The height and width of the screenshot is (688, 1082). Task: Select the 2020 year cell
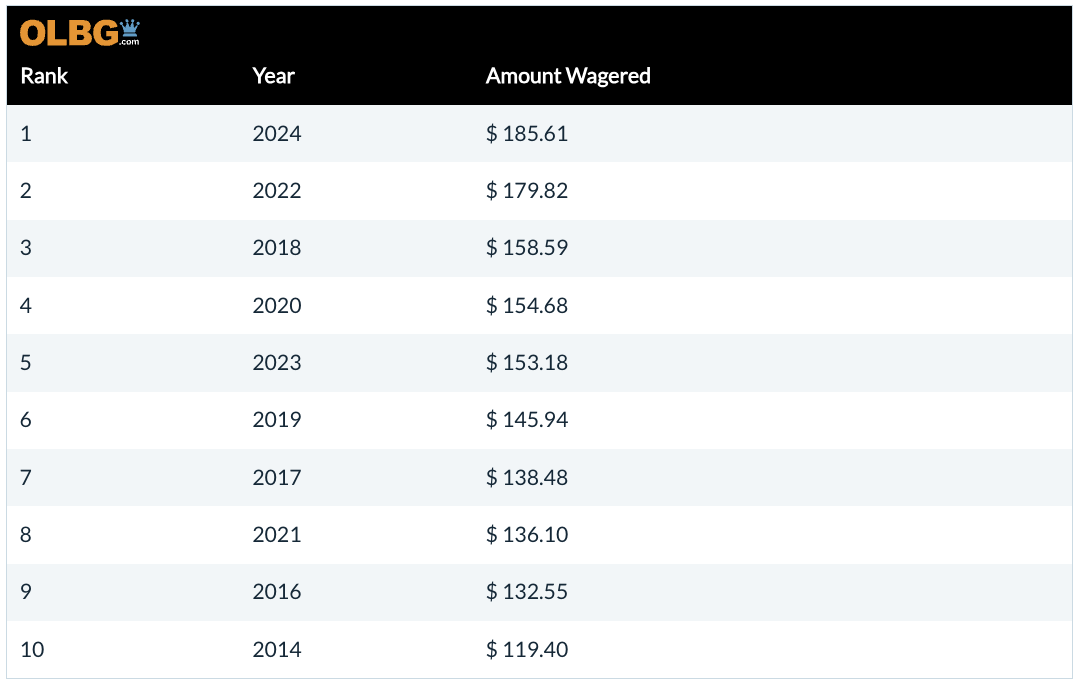pyautogui.click(x=277, y=305)
